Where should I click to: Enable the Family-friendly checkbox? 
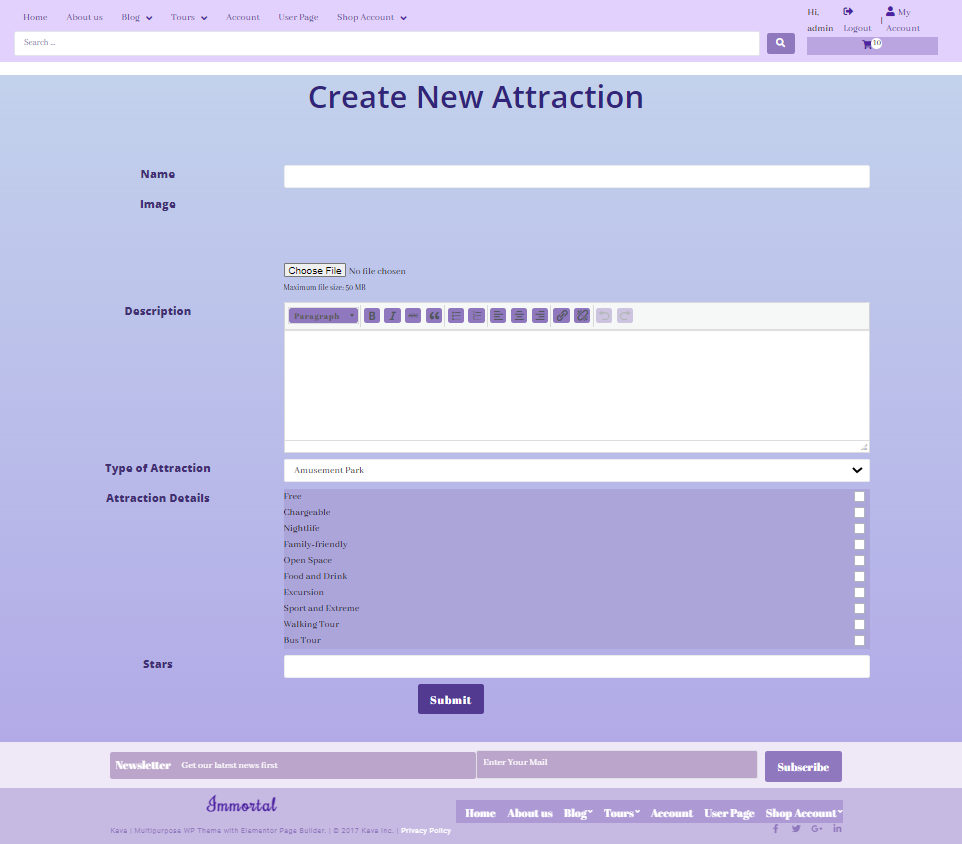pos(859,545)
